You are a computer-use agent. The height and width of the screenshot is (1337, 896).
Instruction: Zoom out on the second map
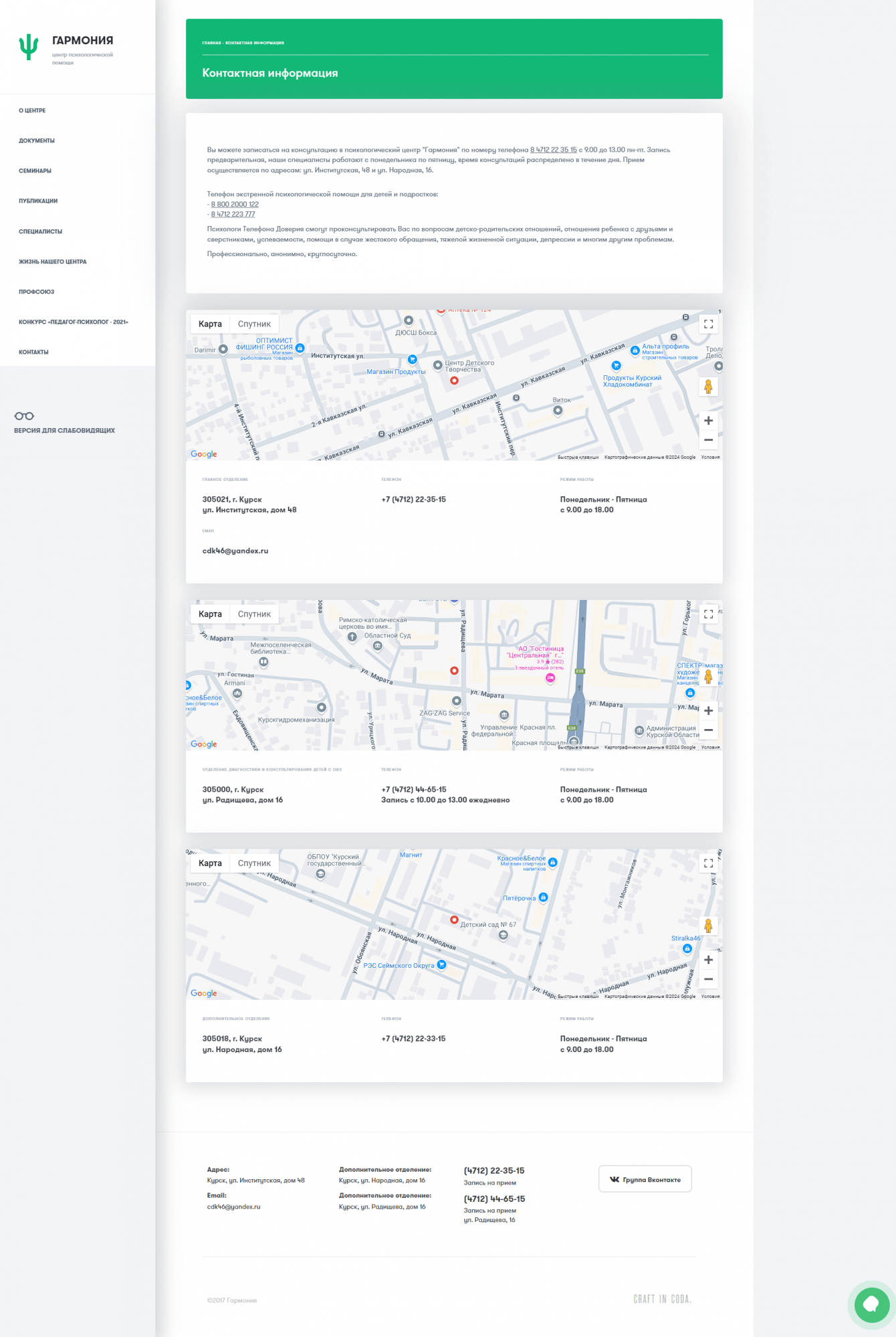708,730
